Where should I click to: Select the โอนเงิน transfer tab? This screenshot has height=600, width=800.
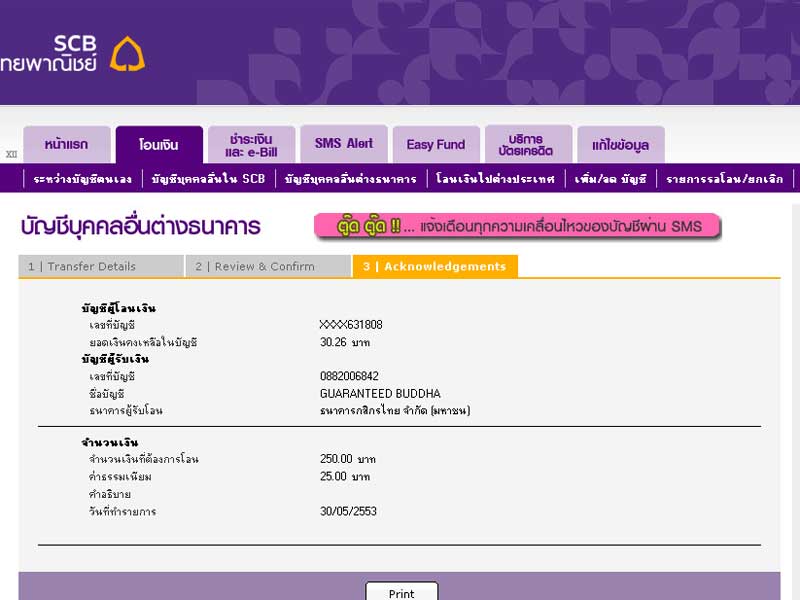point(159,145)
